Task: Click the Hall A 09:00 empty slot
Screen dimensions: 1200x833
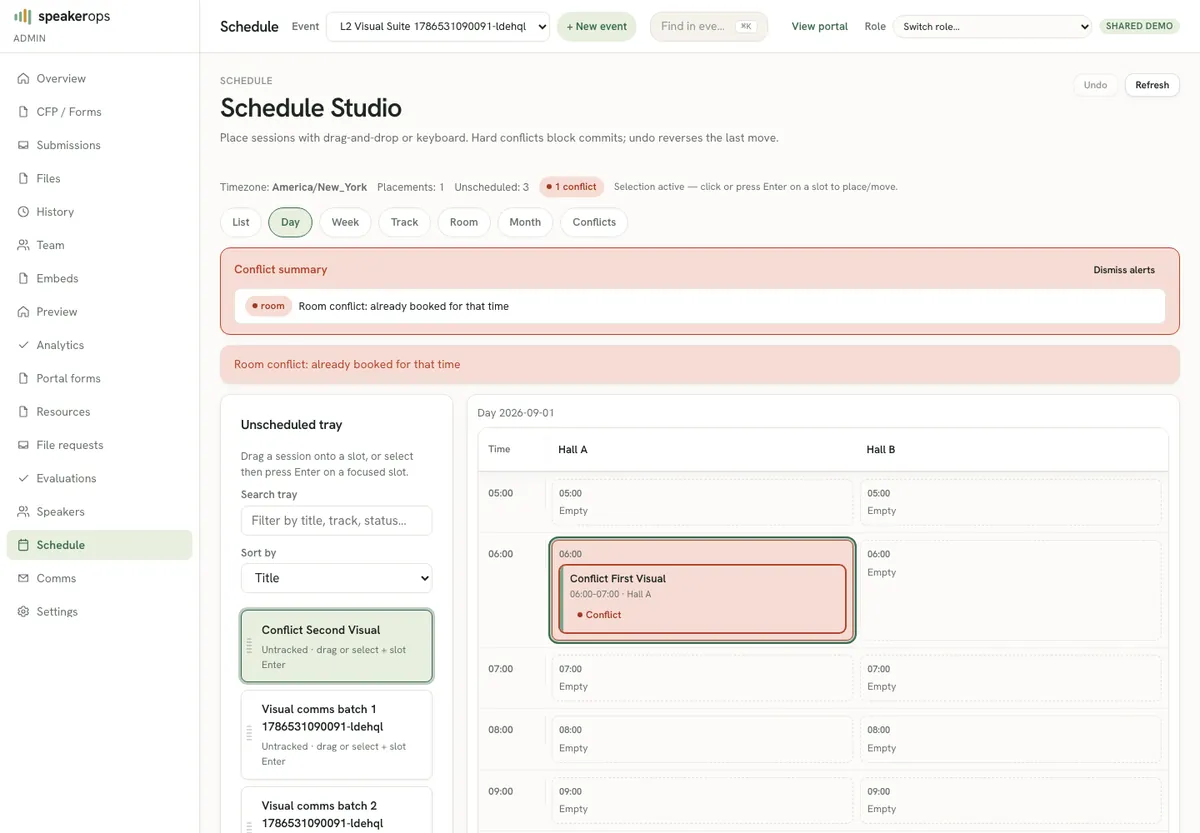Action: (703, 800)
